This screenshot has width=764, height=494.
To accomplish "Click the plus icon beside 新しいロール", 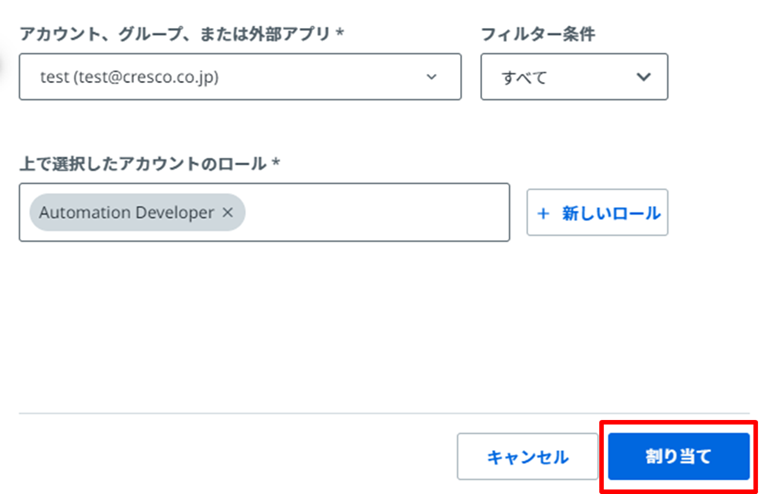I will click(x=543, y=213).
